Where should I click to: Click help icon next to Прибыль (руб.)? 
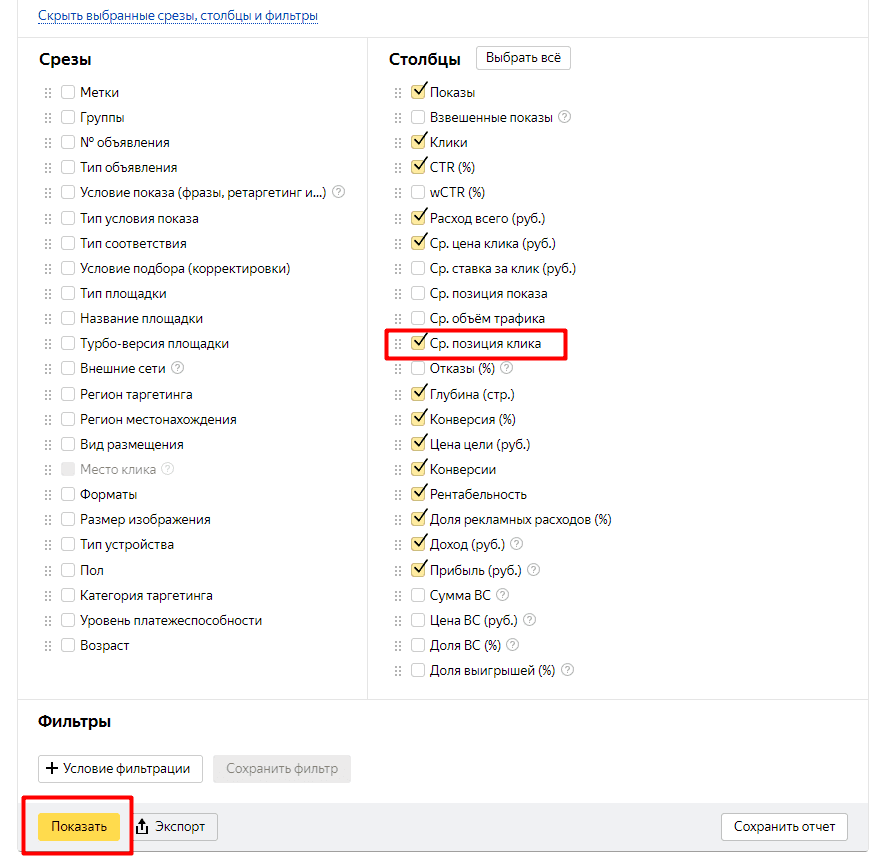coord(533,570)
